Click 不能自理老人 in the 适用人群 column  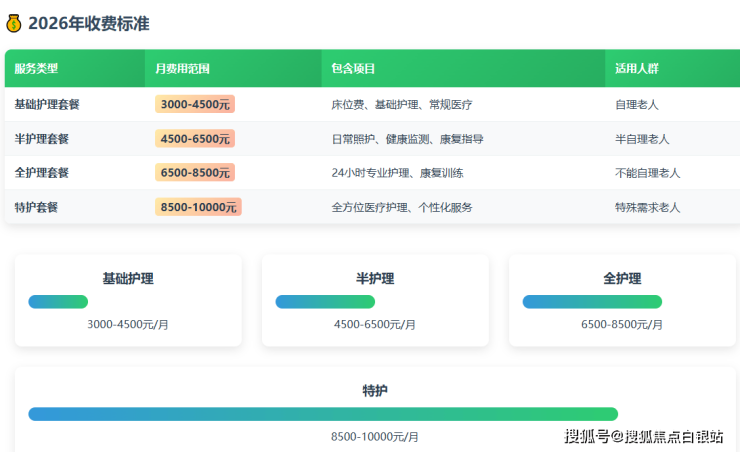[647, 173]
